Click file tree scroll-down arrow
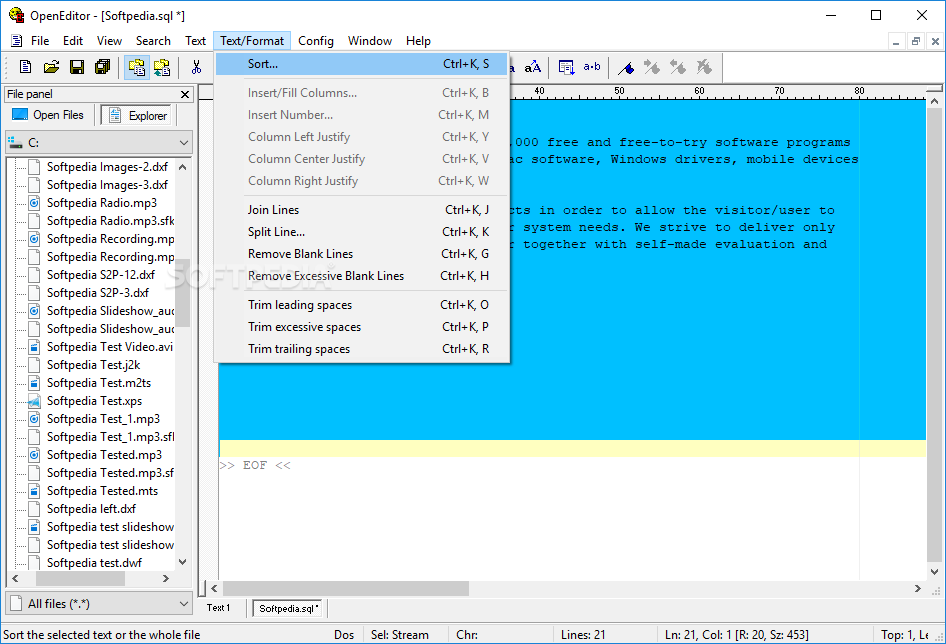Viewport: 946px width, 644px height. (x=183, y=562)
